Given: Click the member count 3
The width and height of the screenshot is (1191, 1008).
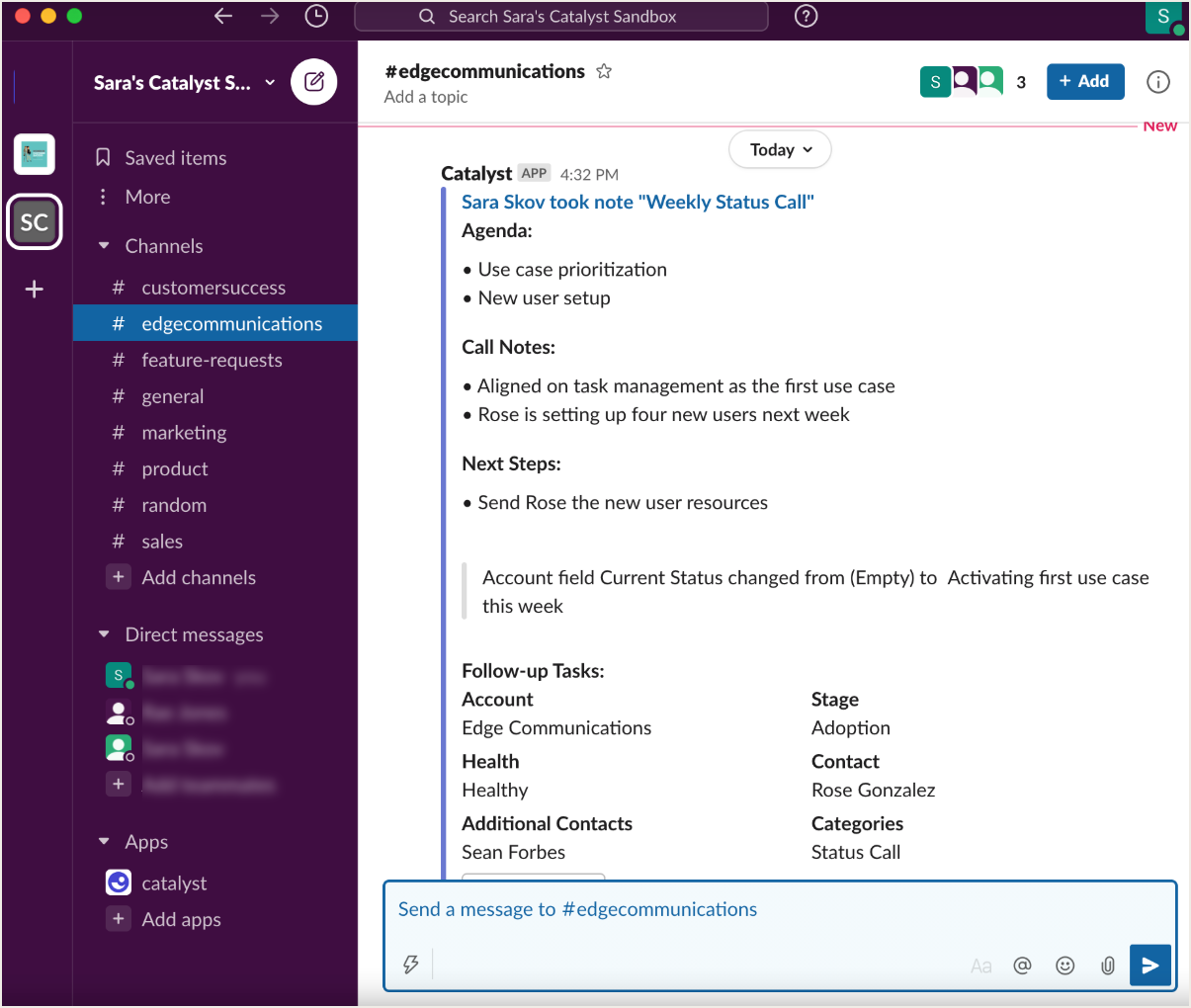Looking at the screenshot, I should coord(1021,82).
